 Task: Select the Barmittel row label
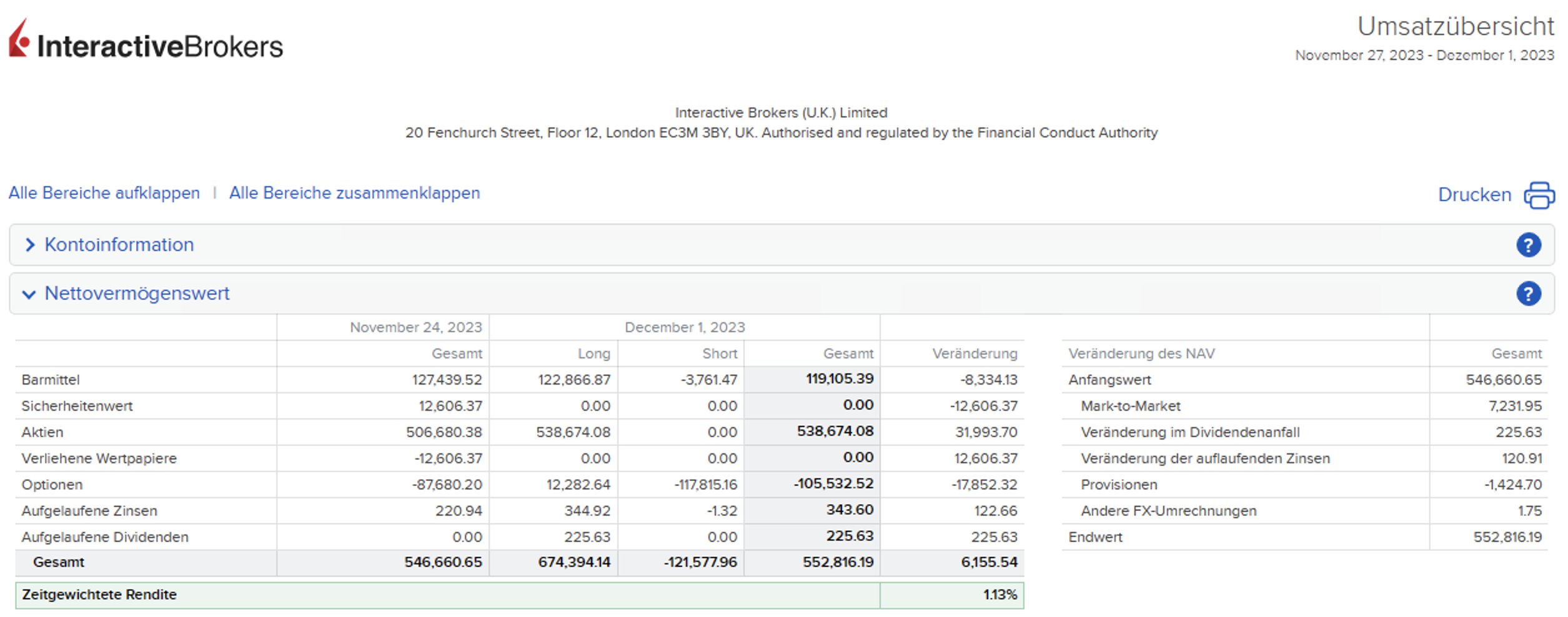(x=51, y=380)
